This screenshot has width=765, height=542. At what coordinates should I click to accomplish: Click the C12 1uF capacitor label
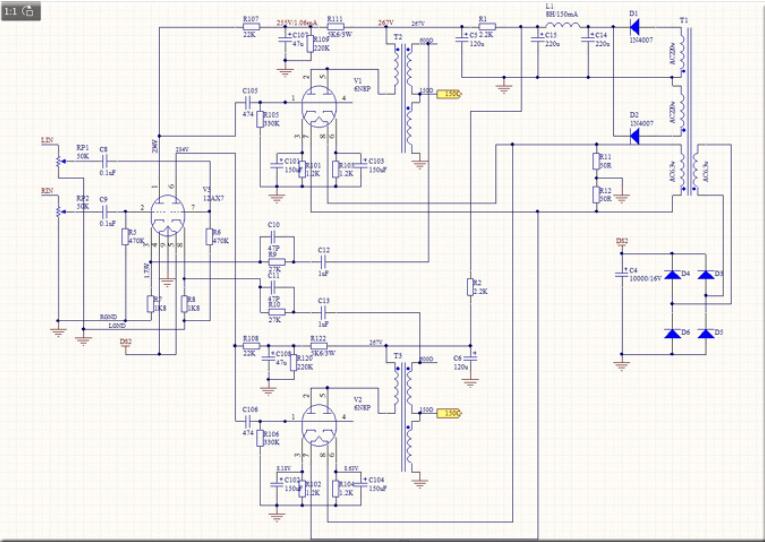323,250
